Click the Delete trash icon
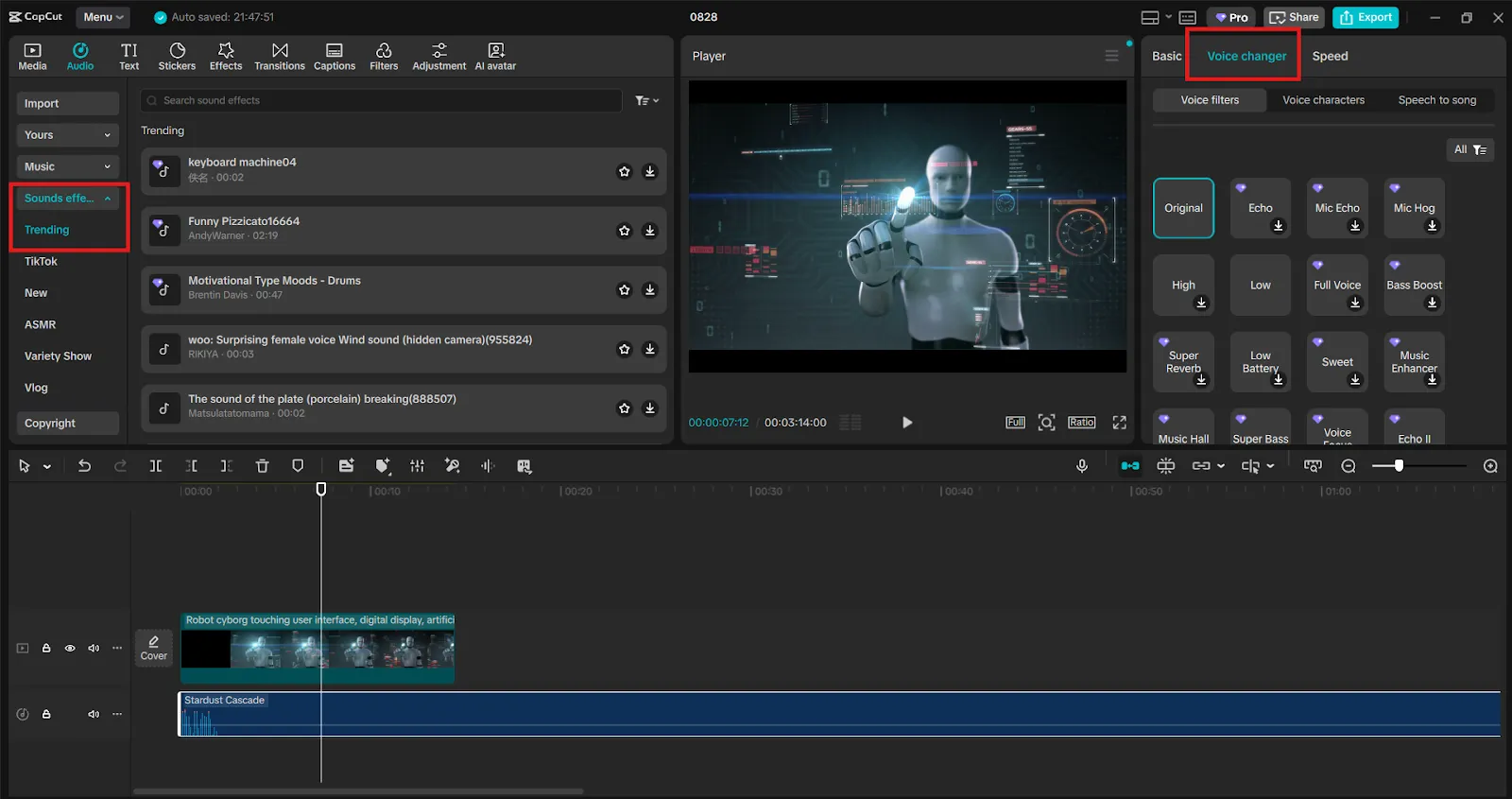This screenshot has height=799, width=1512. click(263, 466)
